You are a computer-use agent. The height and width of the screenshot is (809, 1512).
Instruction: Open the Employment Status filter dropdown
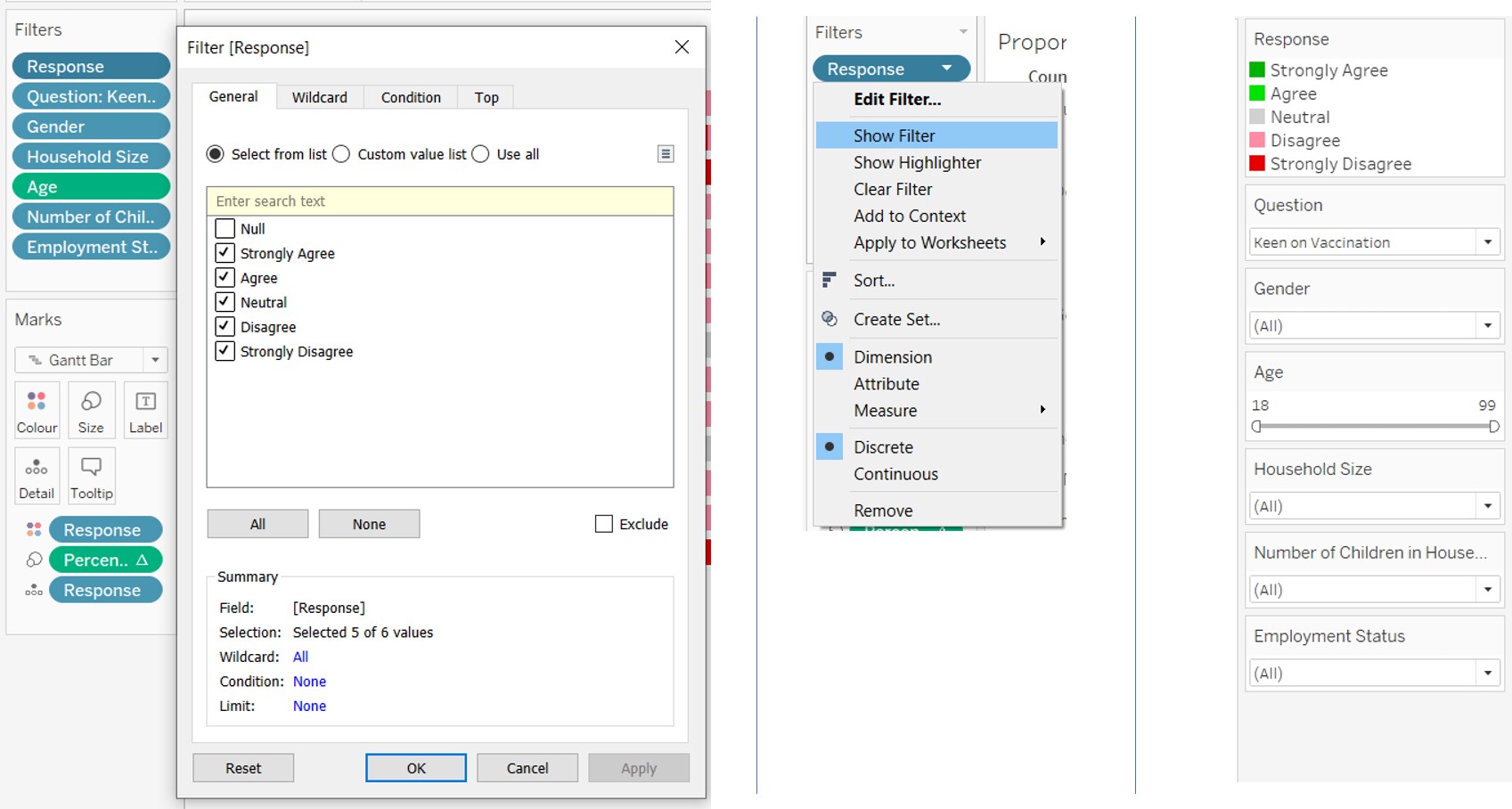(x=1487, y=673)
